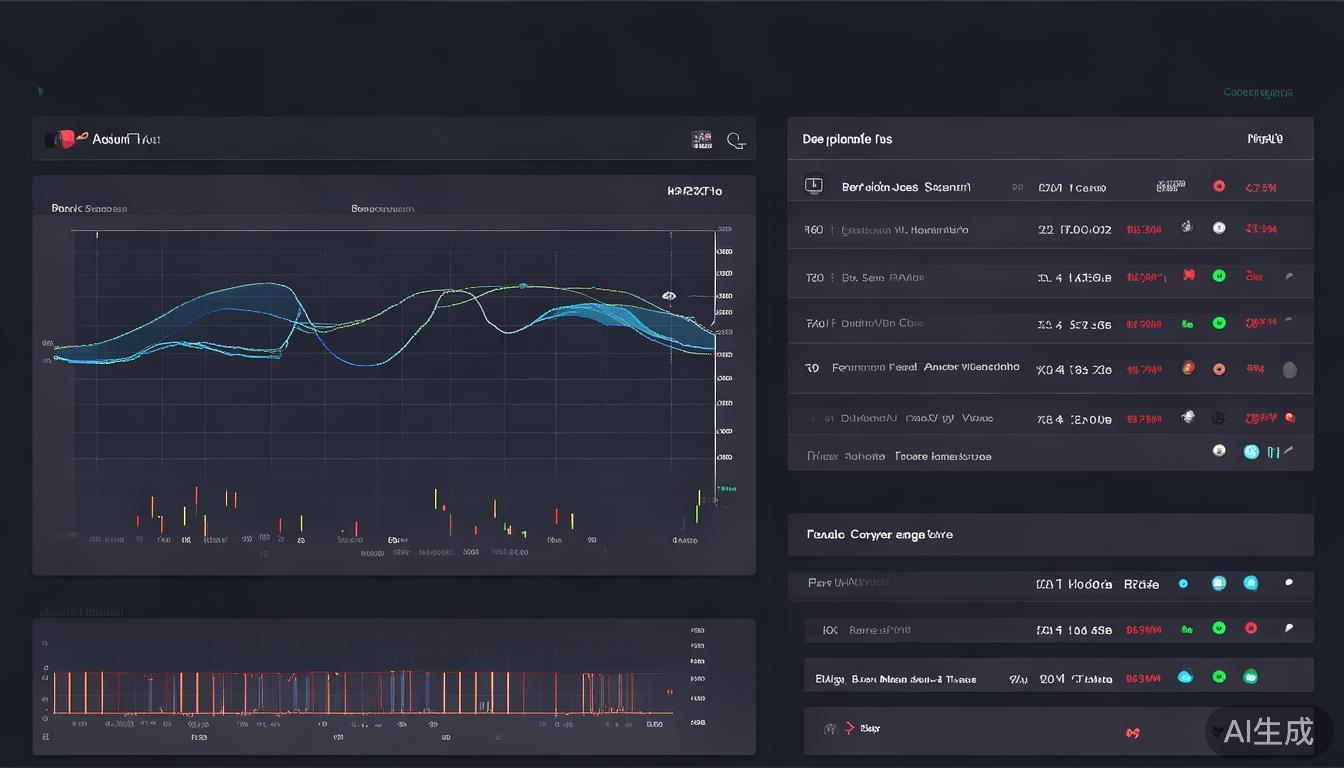Image resolution: width=1344 pixels, height=768 pixels.
Task: Click the cyan data point on line chart peak
Action: (x=522, y=286)
